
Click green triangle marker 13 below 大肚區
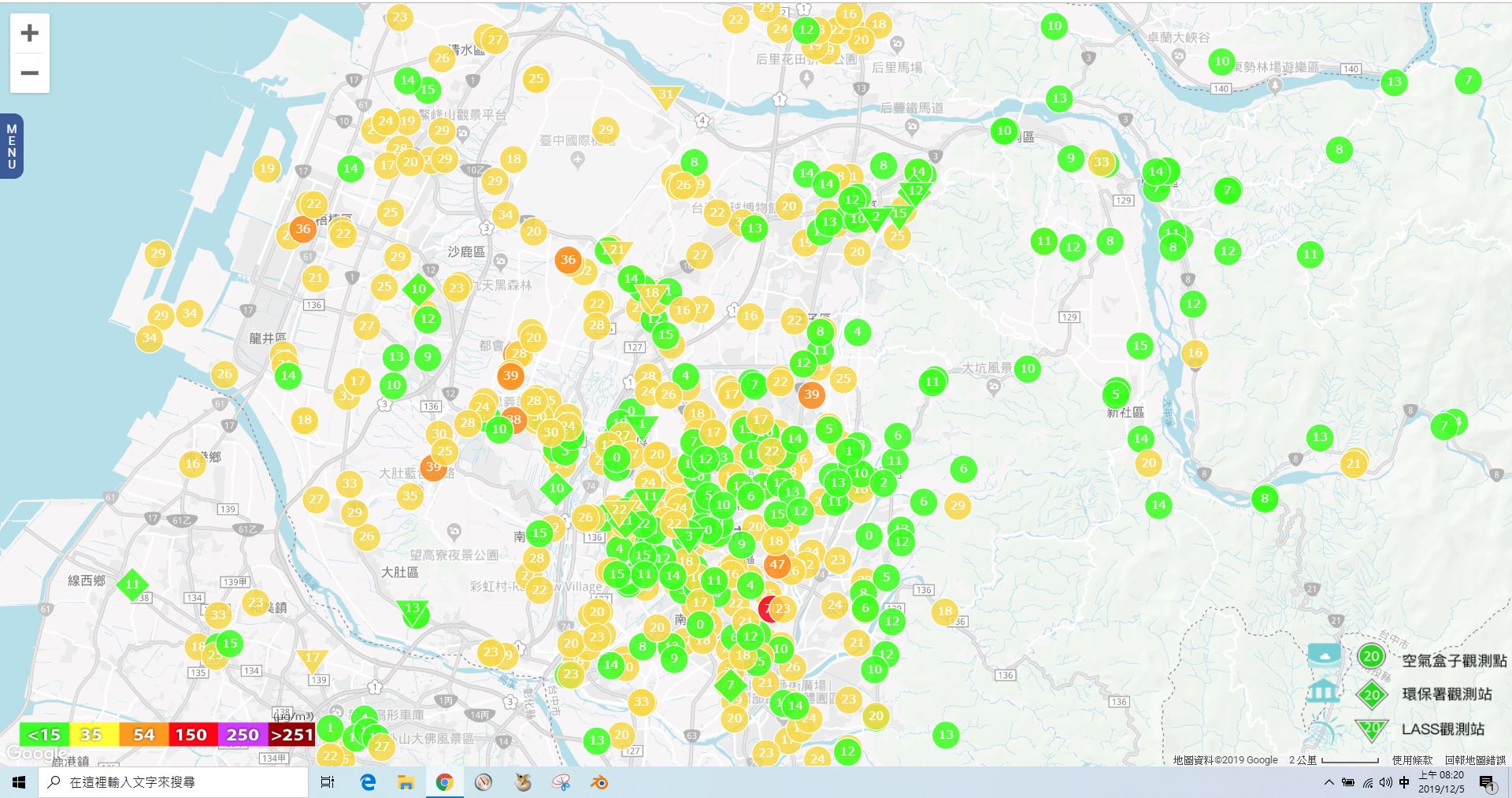tap(413, 611)
